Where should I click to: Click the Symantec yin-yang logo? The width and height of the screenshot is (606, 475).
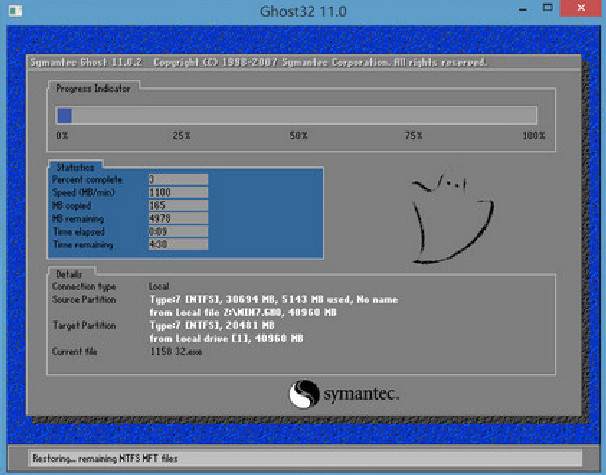click(x=304, y=394)
